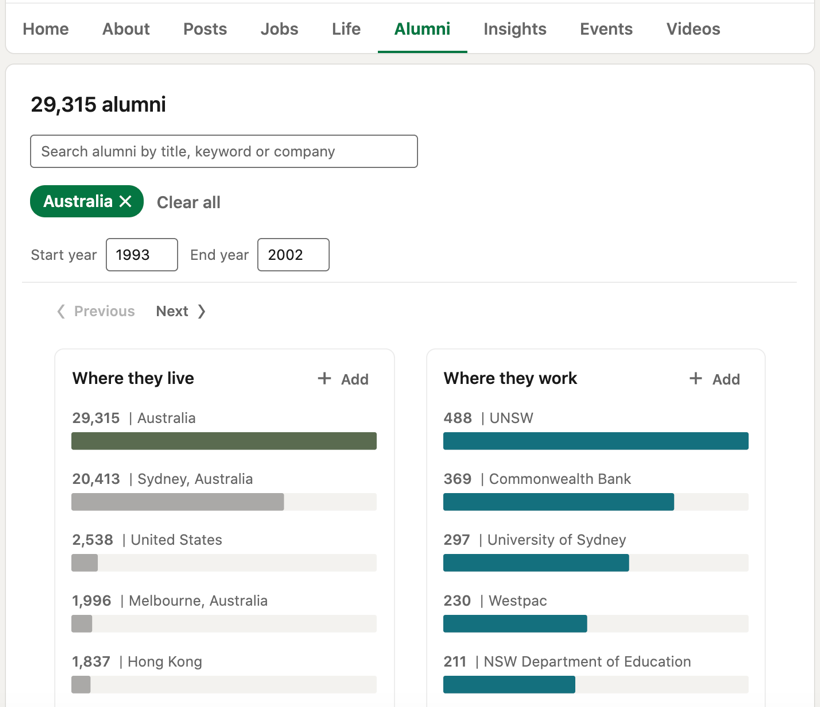820x707 pixels.
Task: Click the Start year field
Action: (x=142, y=255)
